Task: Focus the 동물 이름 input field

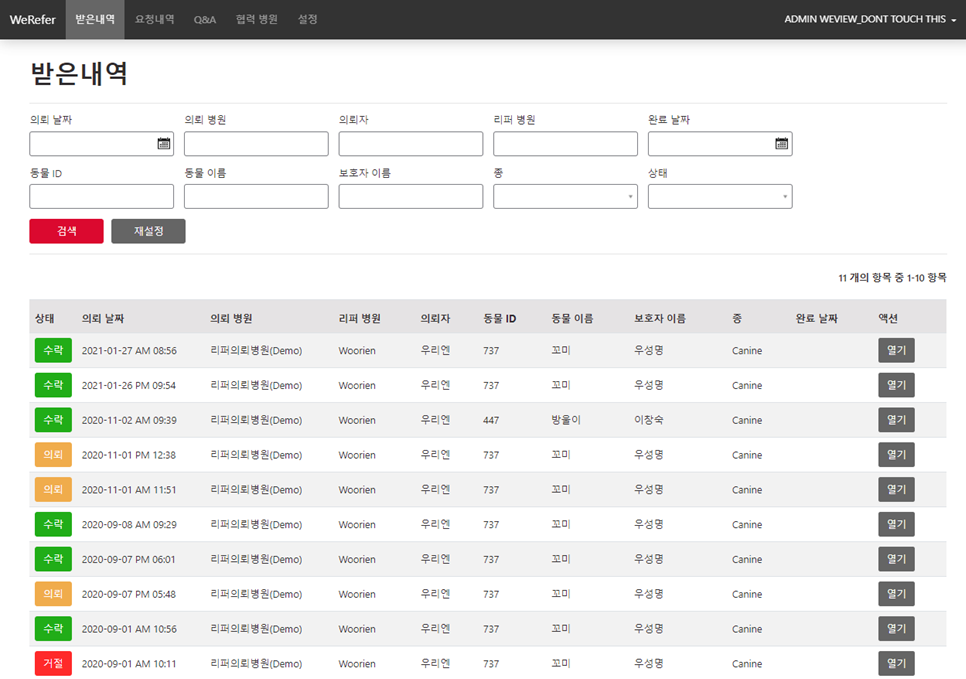Action: point(256,197)
